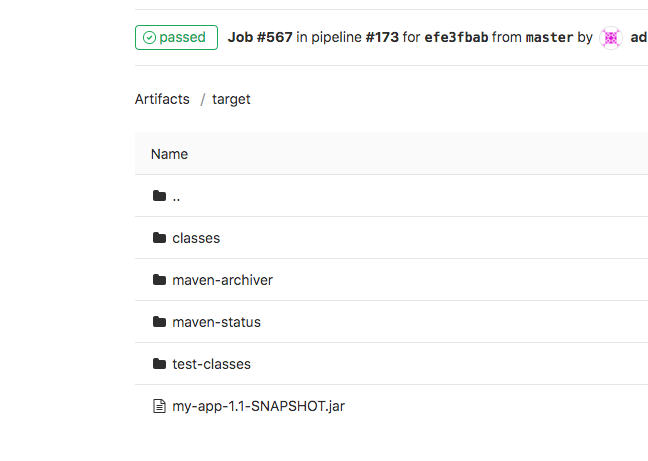Click the Name column header

pyautogui.click(x=169, y=154)
